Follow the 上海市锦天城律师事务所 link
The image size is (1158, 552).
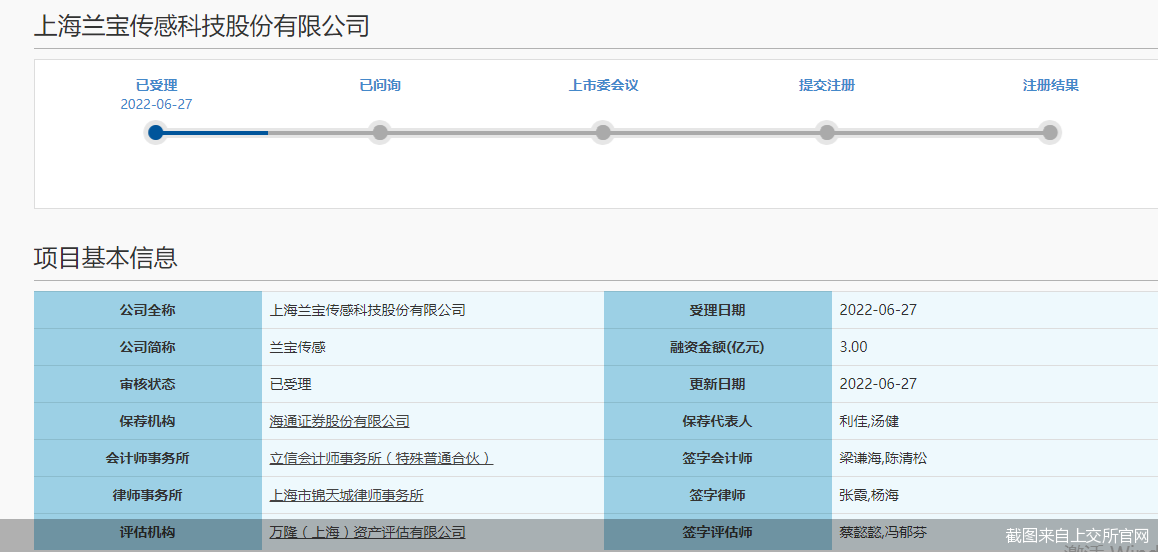point(346,495)
